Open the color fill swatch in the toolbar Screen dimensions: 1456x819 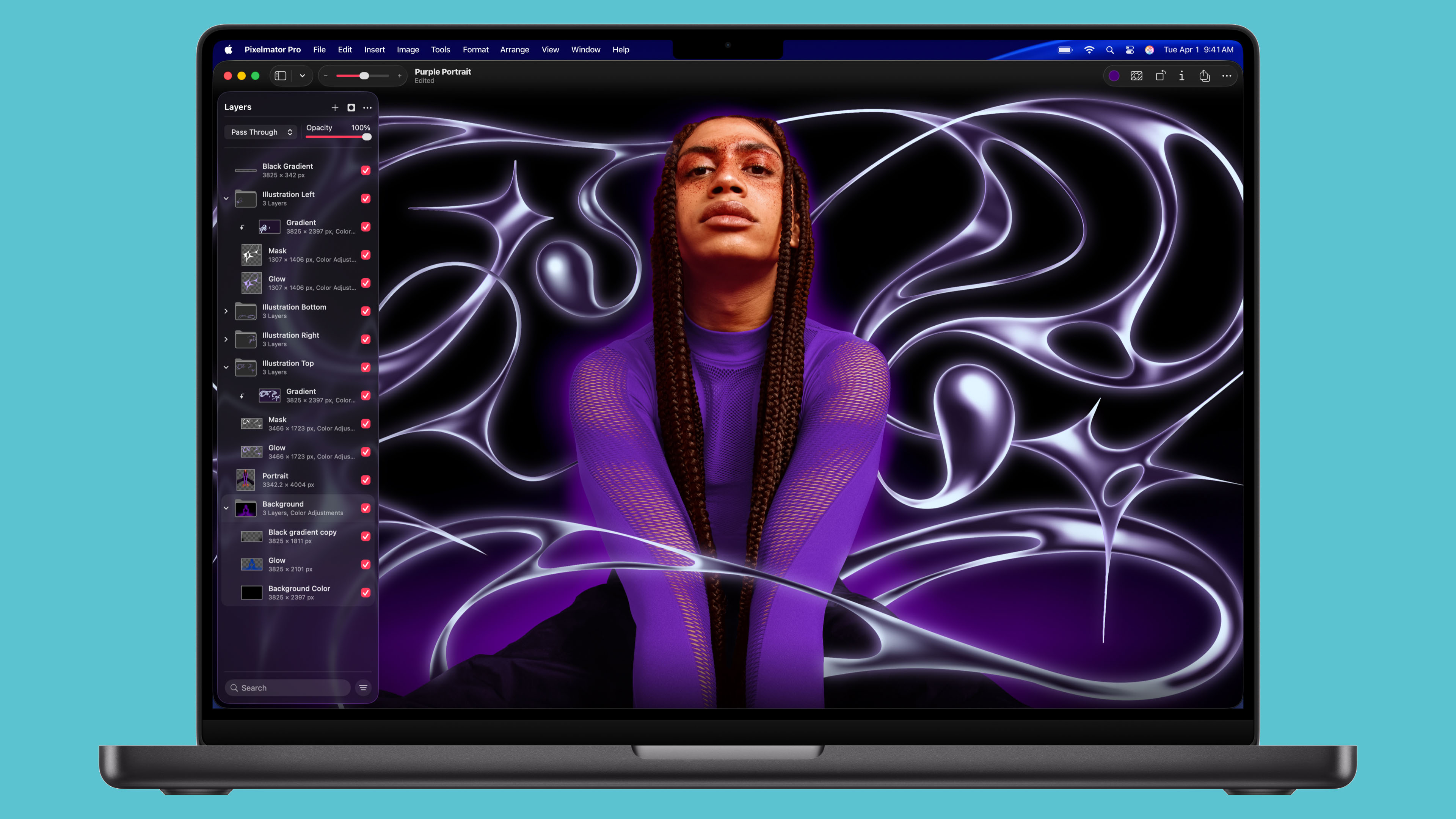pos(1114,76)
